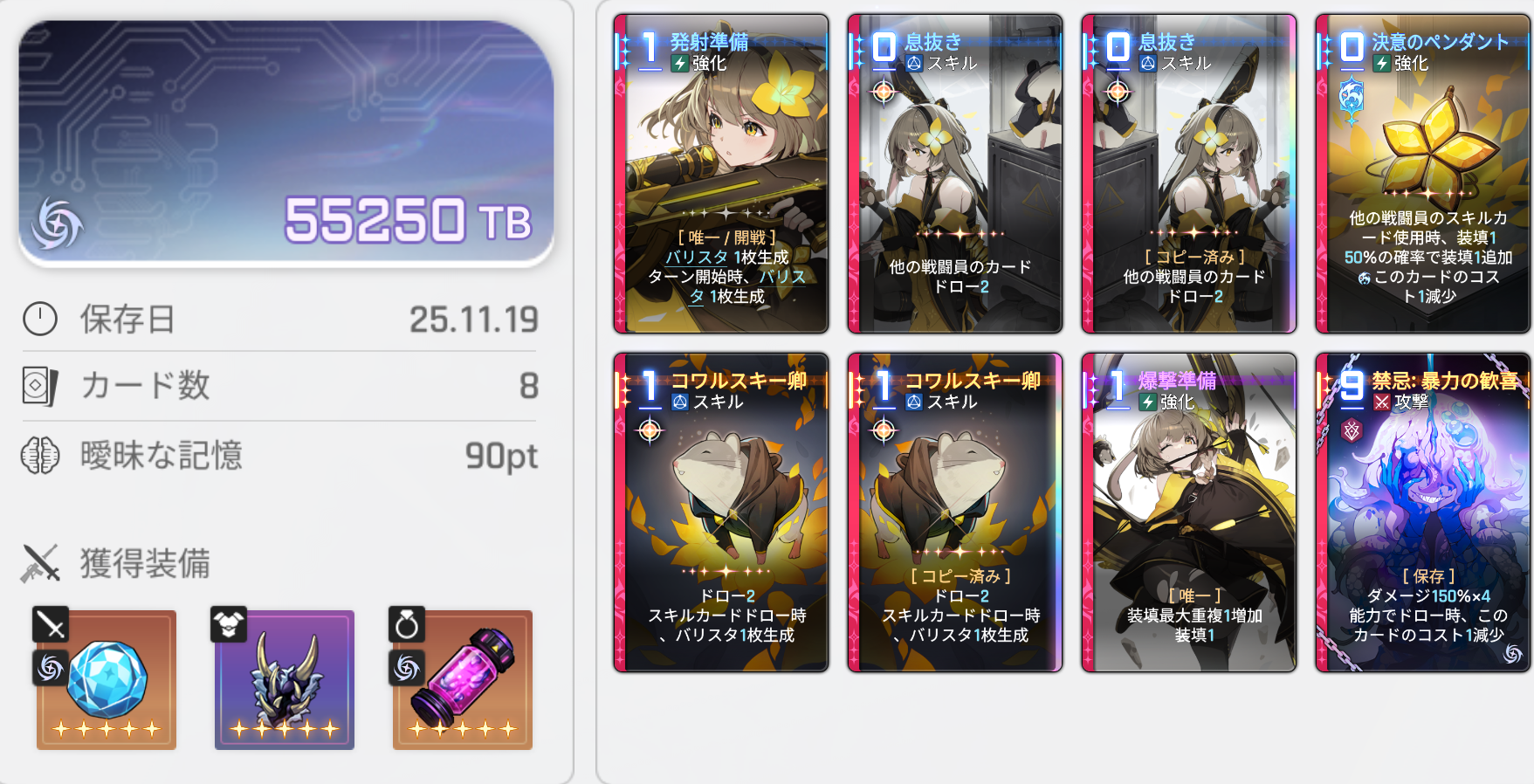Open the copied コワルスキー卿 card marked コピー済み
The height and width of the screenshot is (784, 1534).
(955, 512)
